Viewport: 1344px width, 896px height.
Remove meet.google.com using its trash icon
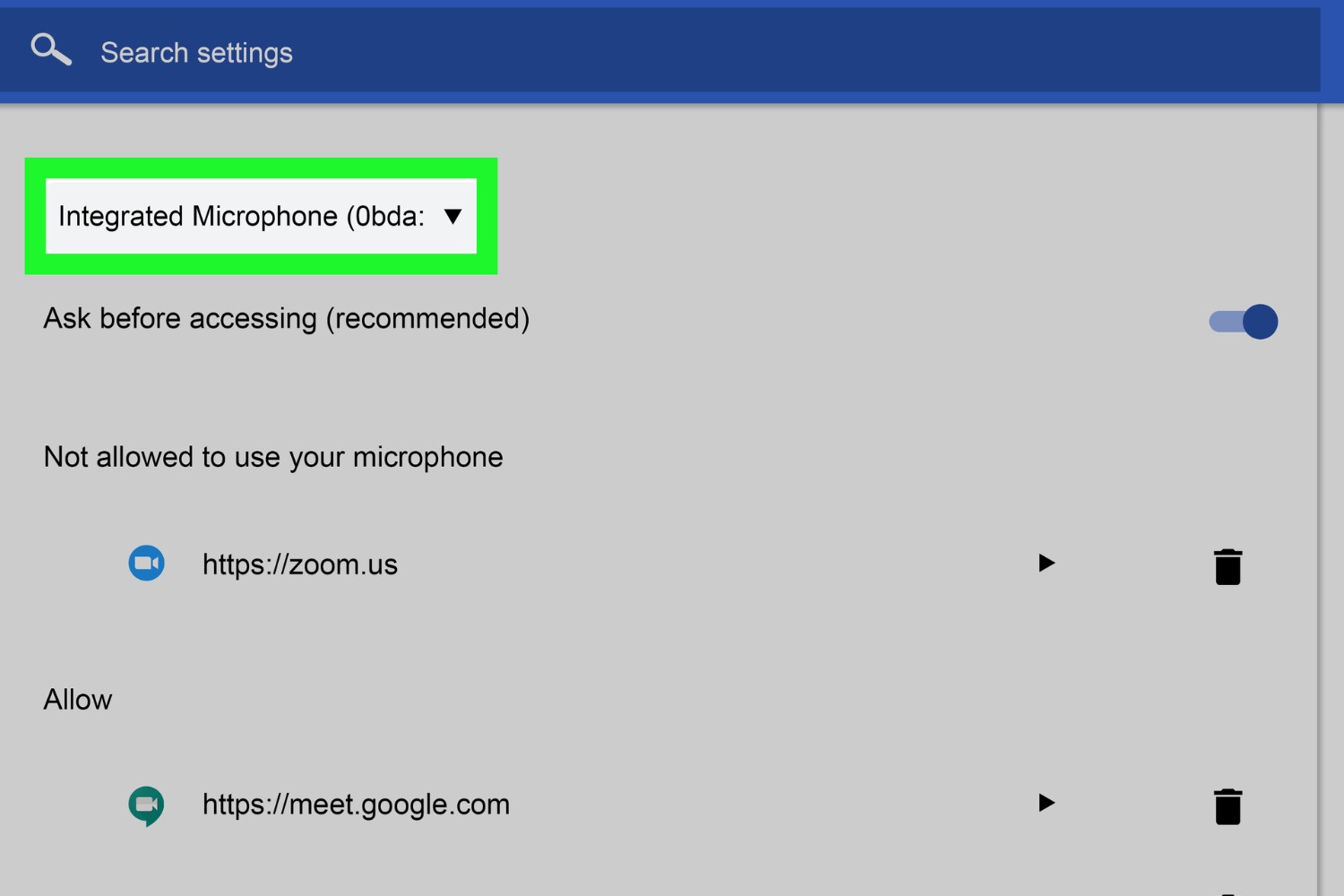(x=1228, y=806)
